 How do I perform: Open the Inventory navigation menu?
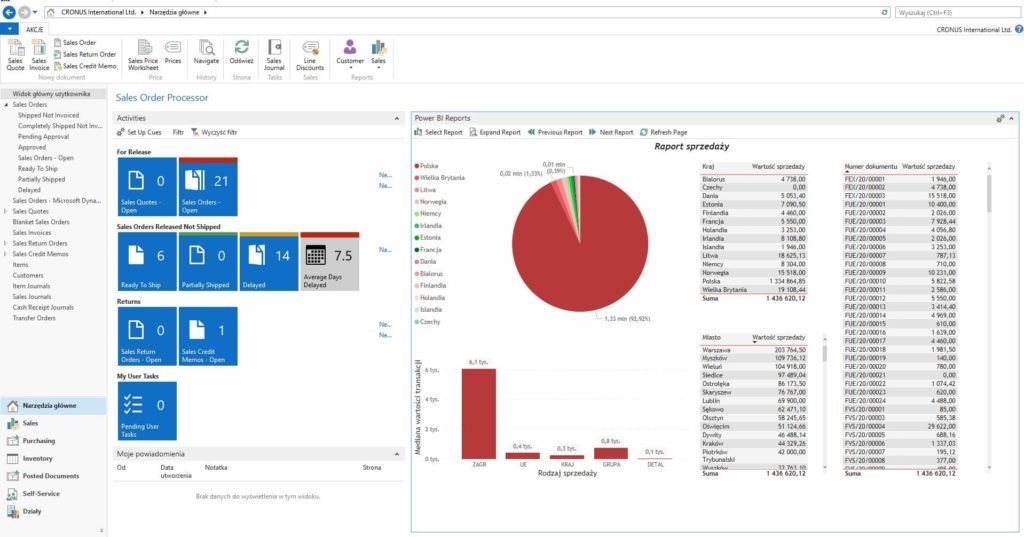click(53, 459)
